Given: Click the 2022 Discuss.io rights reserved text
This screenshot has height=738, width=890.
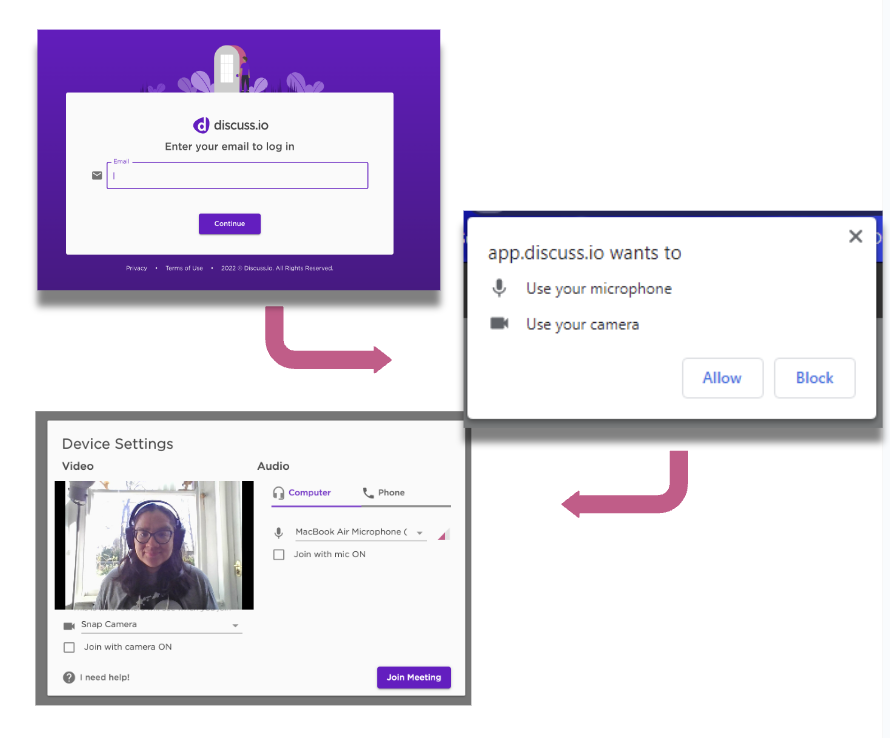Looking at the screenshot, I should 277,268.
